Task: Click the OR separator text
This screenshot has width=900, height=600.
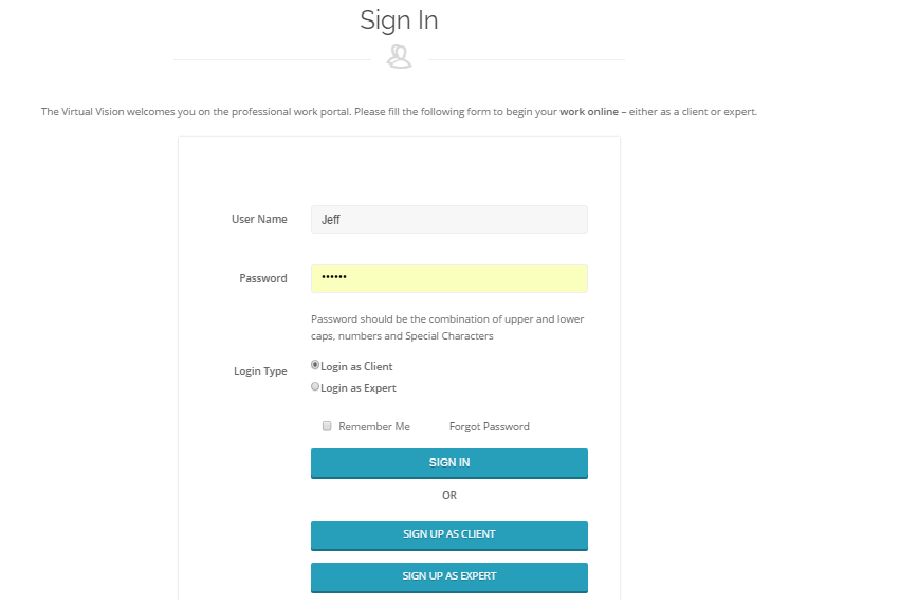Action: click(449, 495)
